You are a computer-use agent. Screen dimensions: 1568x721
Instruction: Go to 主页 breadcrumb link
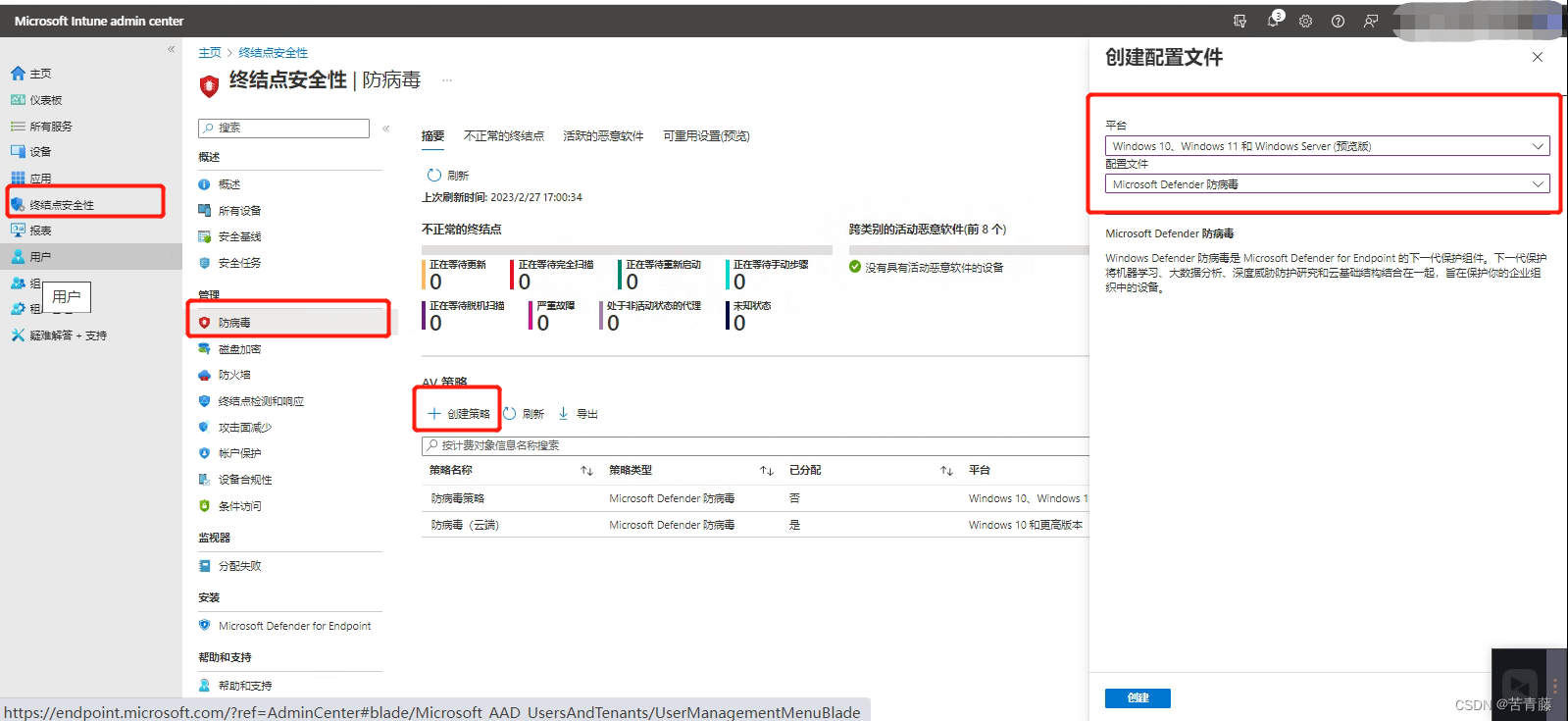[x=210, y=53]
